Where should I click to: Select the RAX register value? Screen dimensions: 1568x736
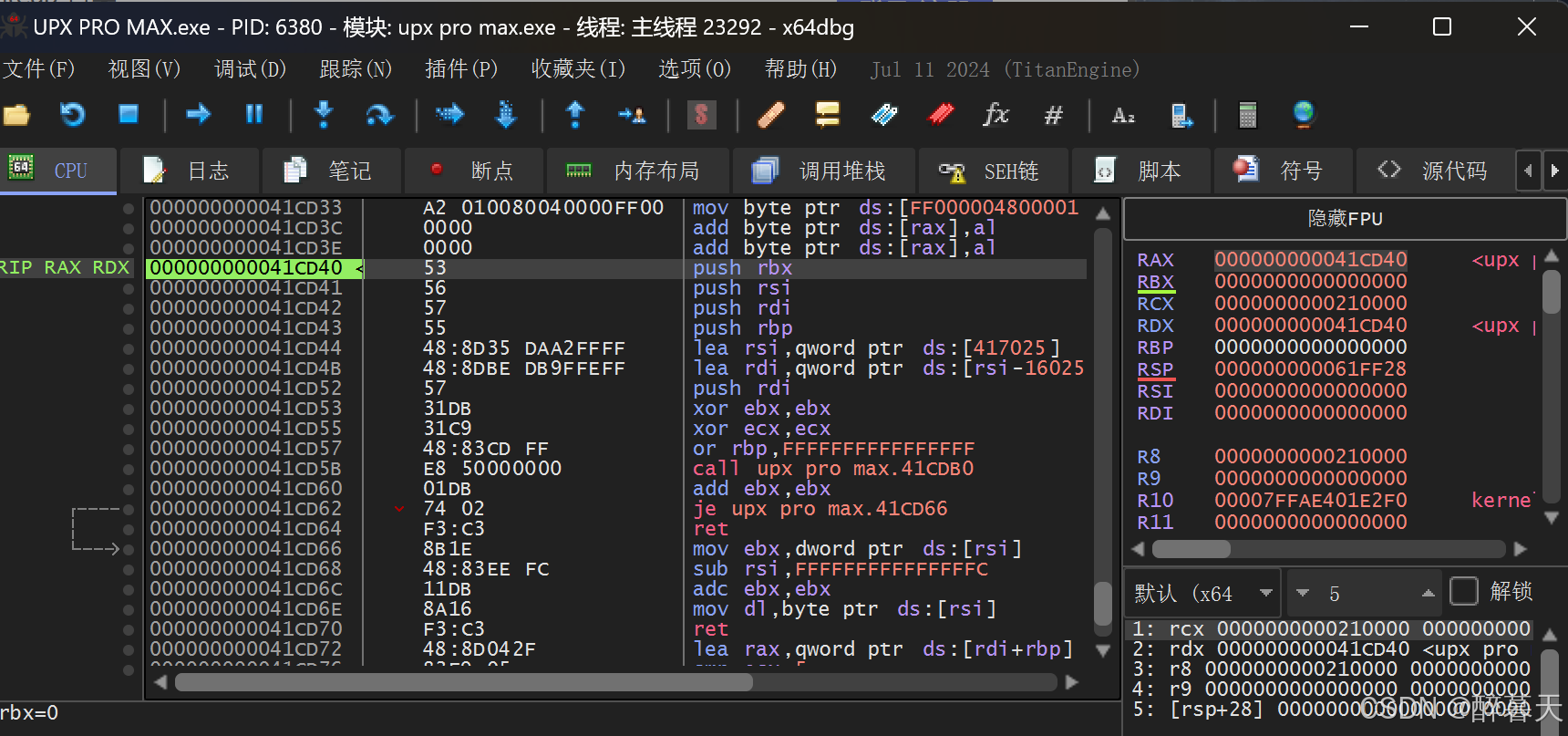1310,260
